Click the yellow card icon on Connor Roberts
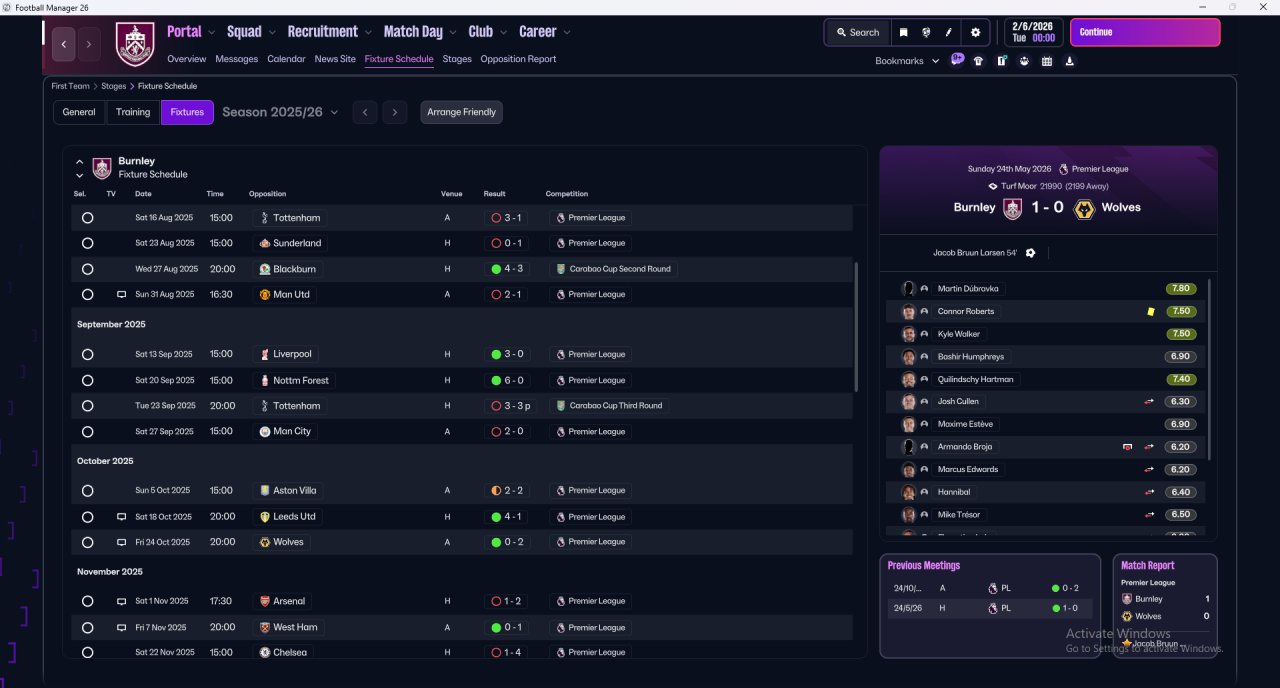 coord(1151,312)
